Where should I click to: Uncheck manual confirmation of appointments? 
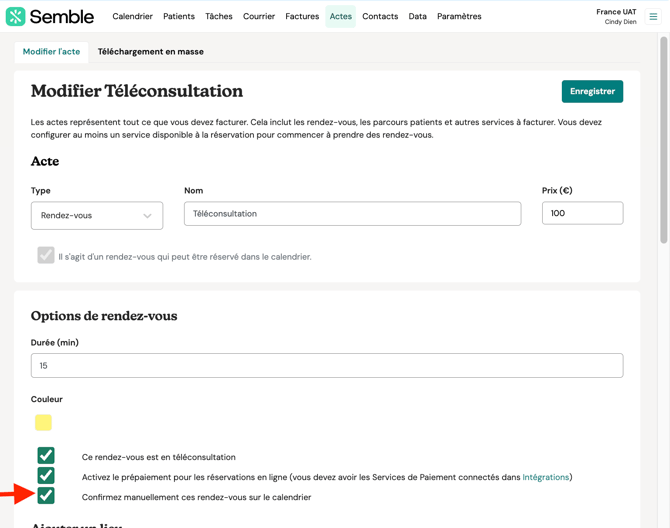pos(46,496)
